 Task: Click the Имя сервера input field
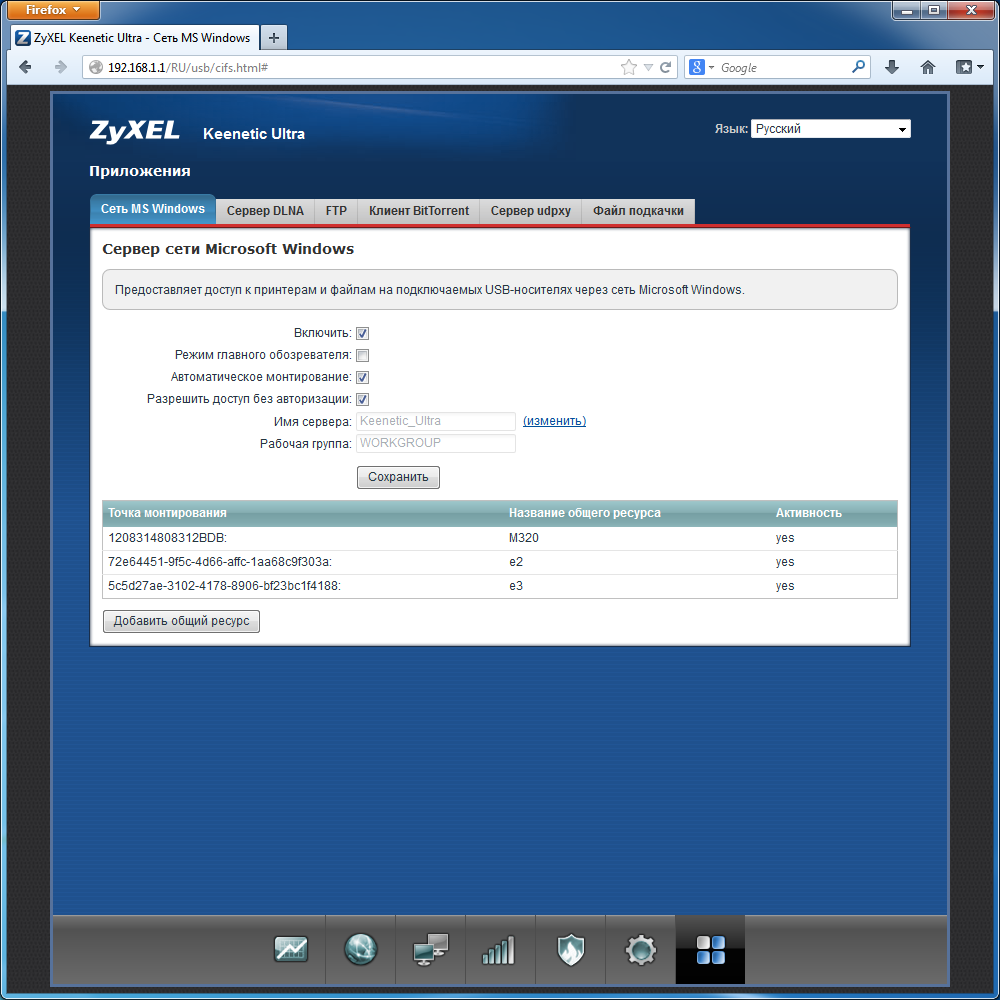click(436, 421)
